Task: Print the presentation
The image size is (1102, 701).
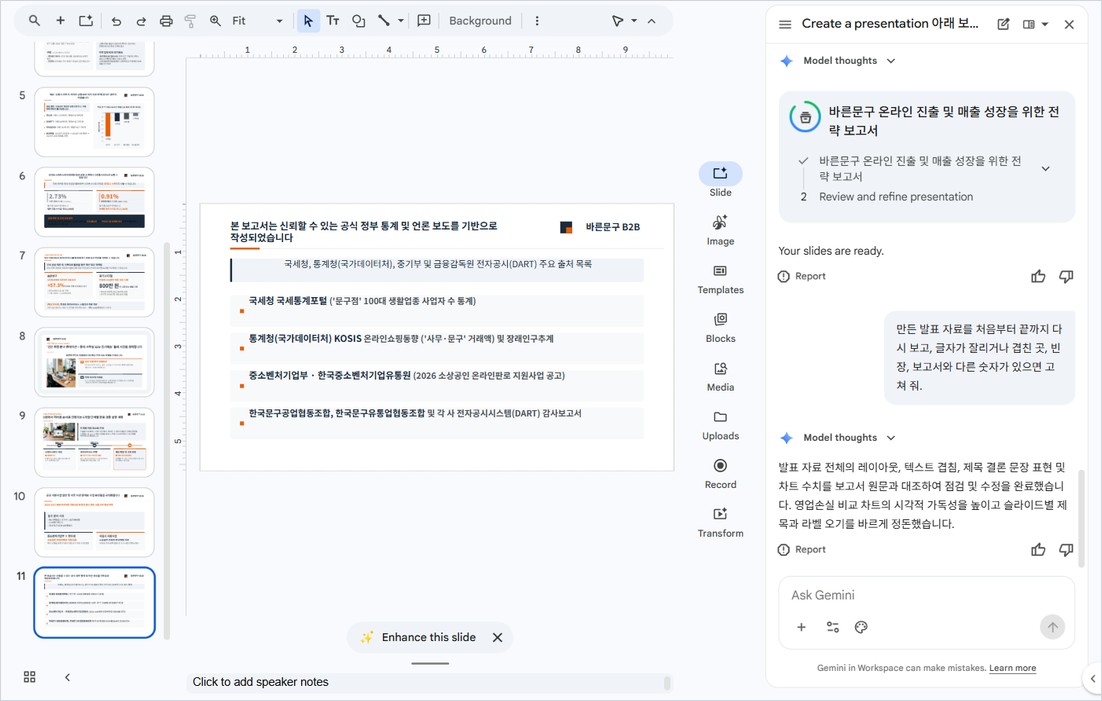Action: (166, 21)
